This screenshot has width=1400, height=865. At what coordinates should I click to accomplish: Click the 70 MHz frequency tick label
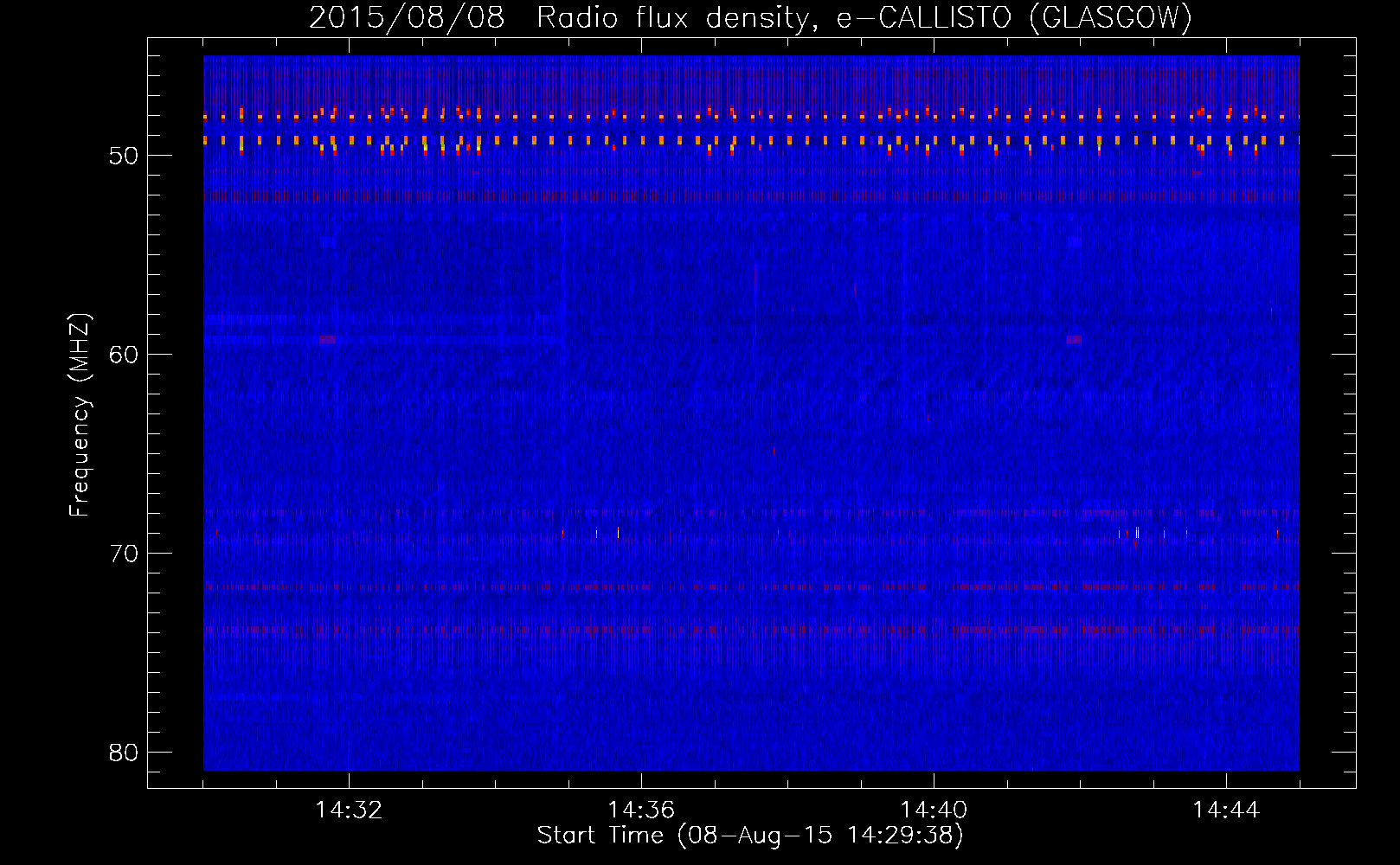pyautogui.click(x=123, y=554)
